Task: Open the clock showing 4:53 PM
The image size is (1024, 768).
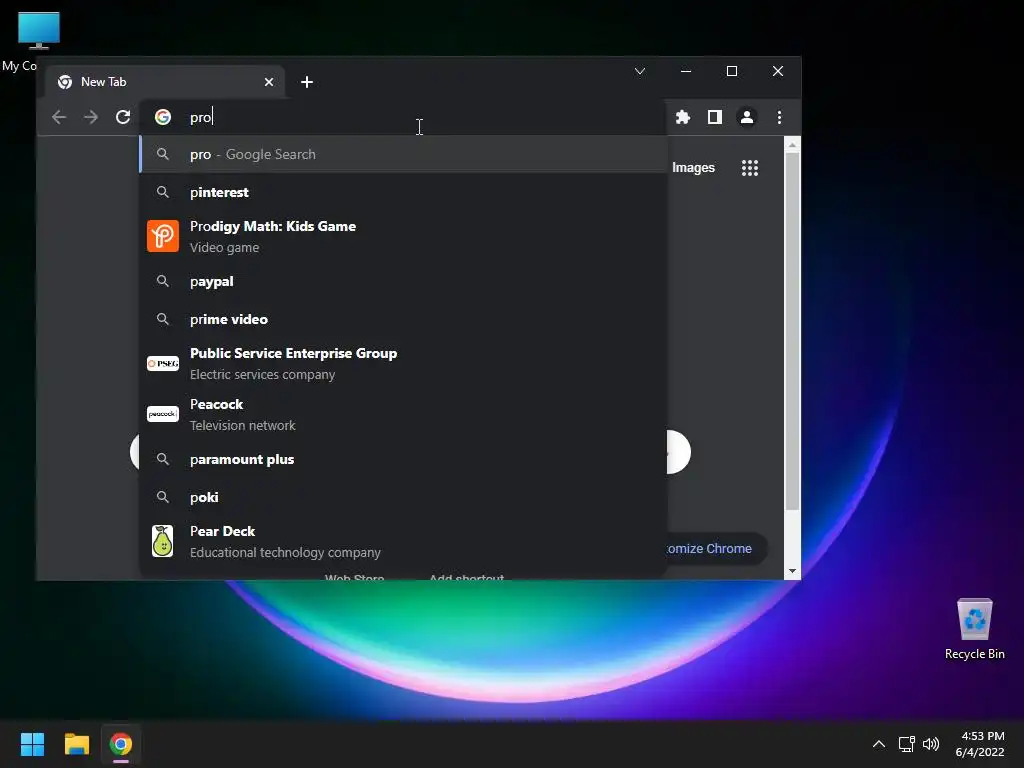Action: click(980, 744)
